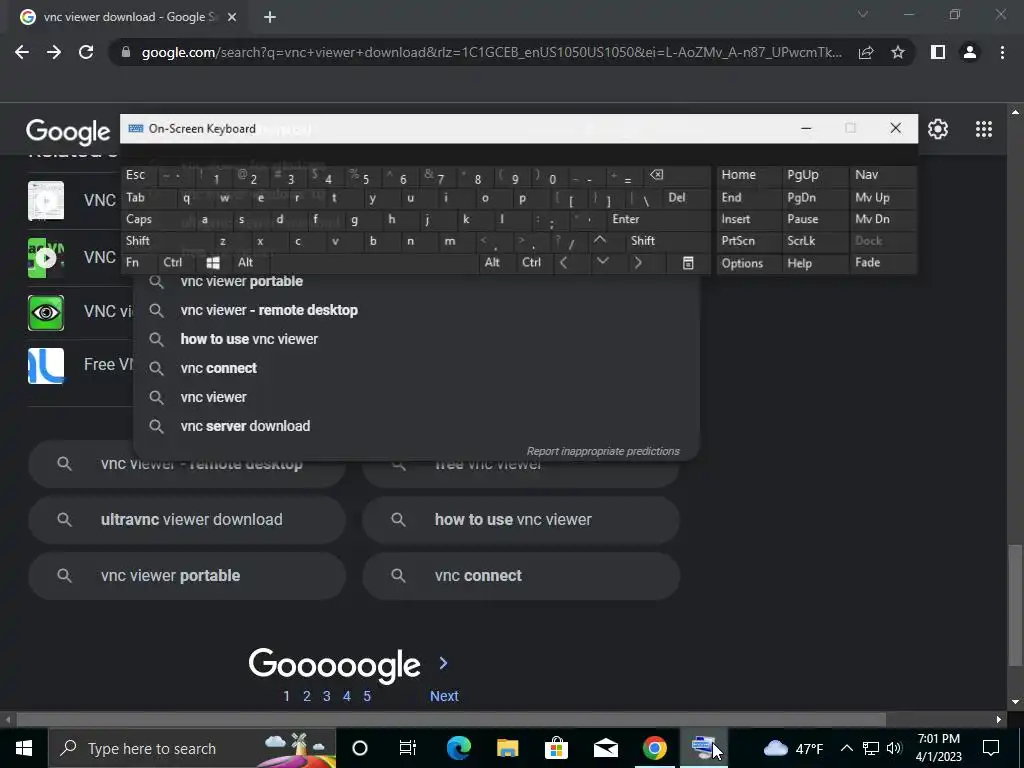Click the taskbar search box
1024x768 pixels.
pos(192,748)
